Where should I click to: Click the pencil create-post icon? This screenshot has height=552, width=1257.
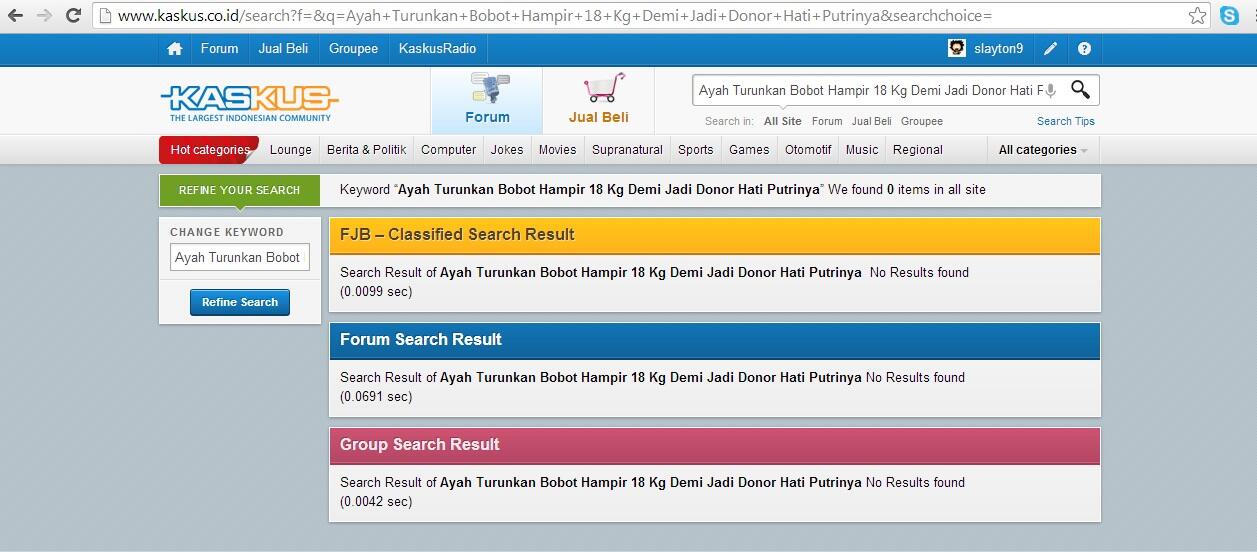pos(1050,48)
